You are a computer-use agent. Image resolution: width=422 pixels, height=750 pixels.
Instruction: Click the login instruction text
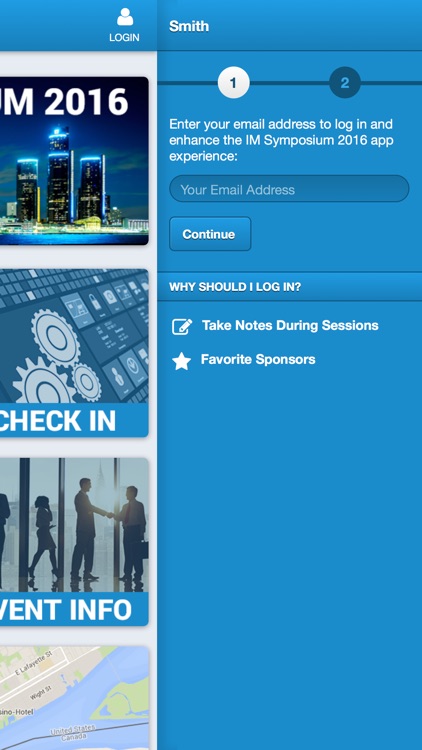point(281,140)
